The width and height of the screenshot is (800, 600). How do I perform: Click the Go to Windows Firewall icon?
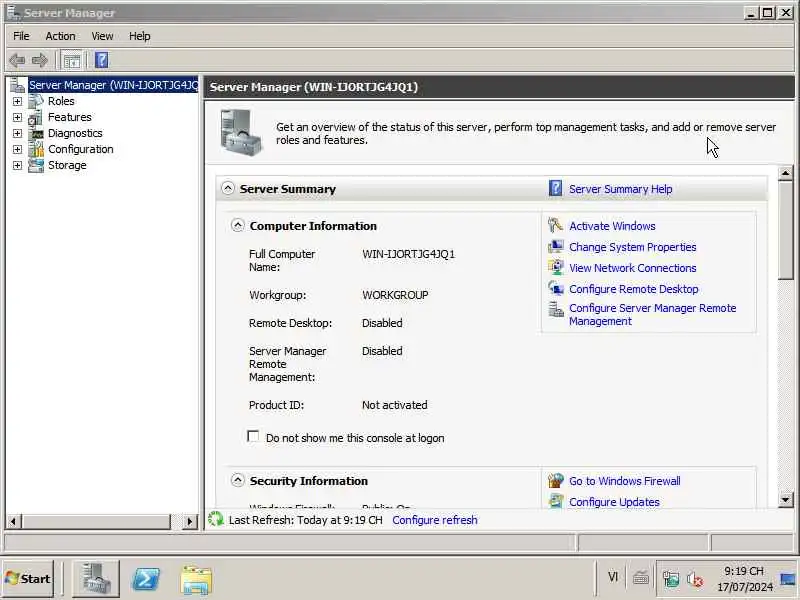(555, 481)
